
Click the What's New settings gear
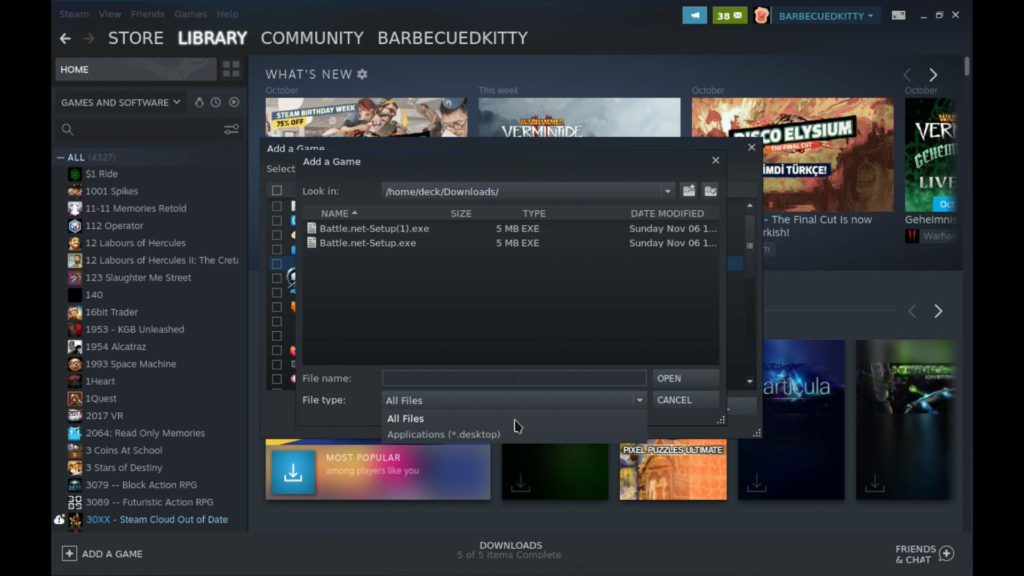pyautogui.click(x=362, y=74)
